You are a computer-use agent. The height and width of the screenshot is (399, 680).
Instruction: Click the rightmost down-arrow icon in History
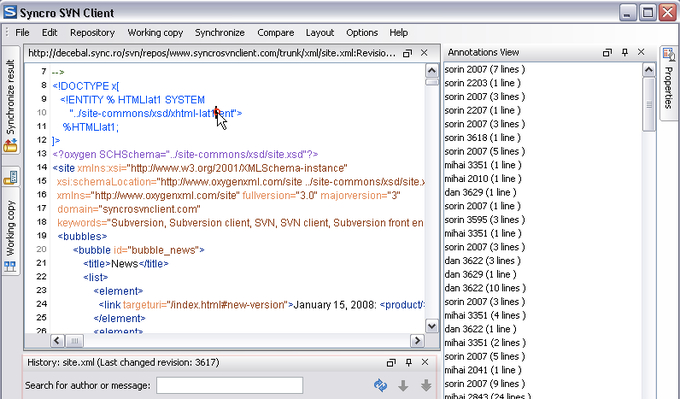426,385
